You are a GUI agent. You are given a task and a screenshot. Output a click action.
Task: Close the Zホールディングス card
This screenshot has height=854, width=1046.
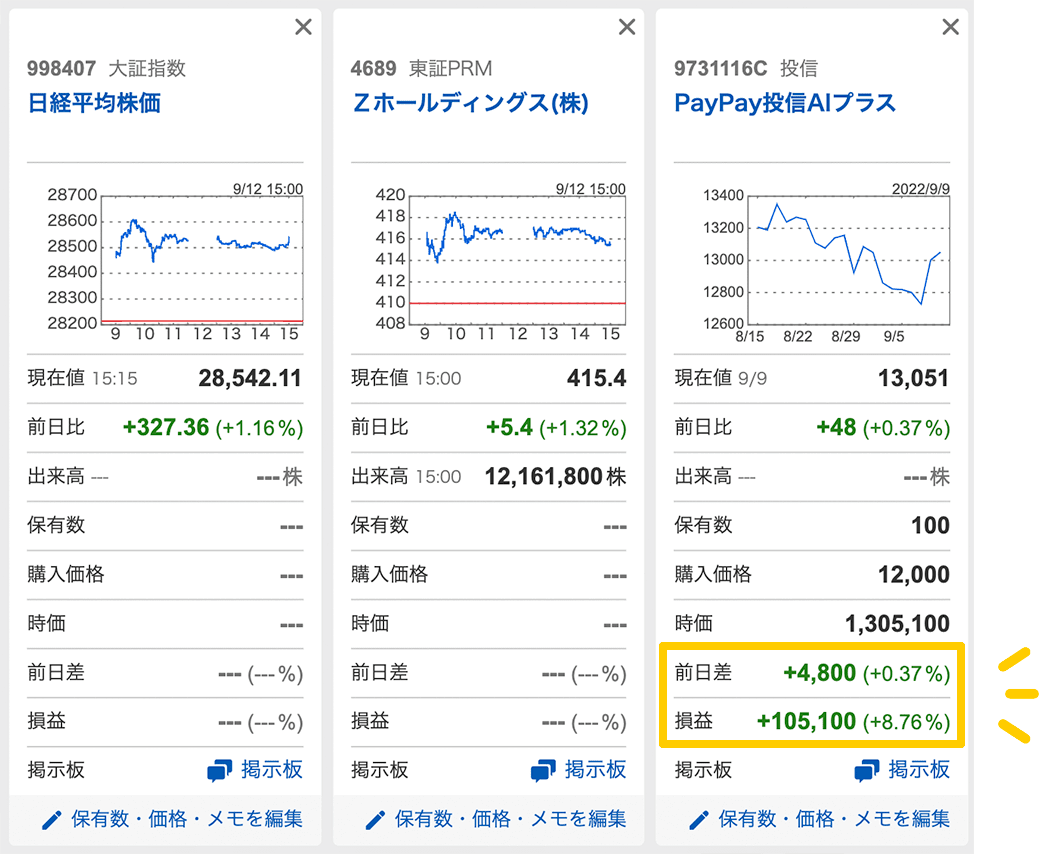(627, 27)
